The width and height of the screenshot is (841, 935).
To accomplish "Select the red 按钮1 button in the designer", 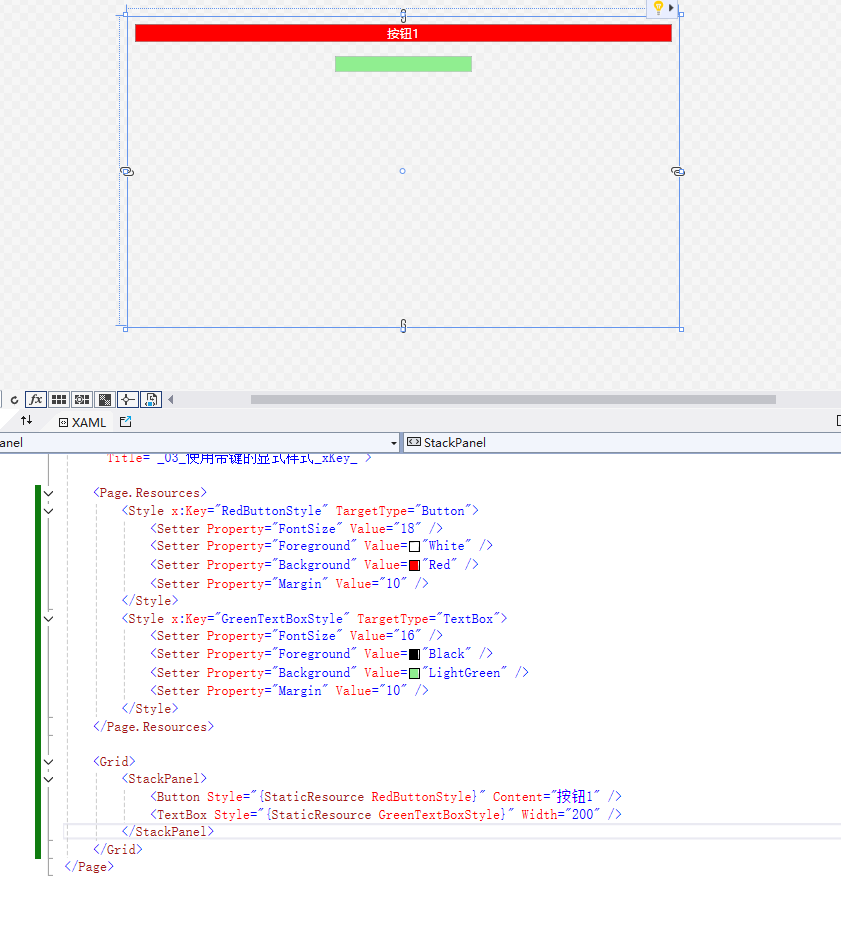I will pyautogui.click(x=403, y=33).
